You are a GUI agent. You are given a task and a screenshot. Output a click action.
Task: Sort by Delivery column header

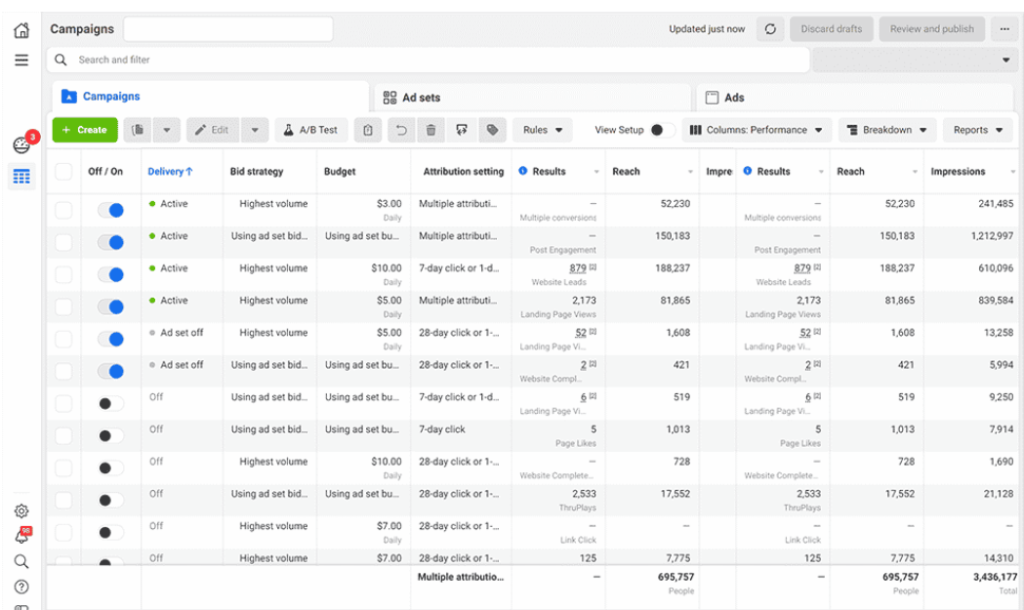[x=170, y=171]
